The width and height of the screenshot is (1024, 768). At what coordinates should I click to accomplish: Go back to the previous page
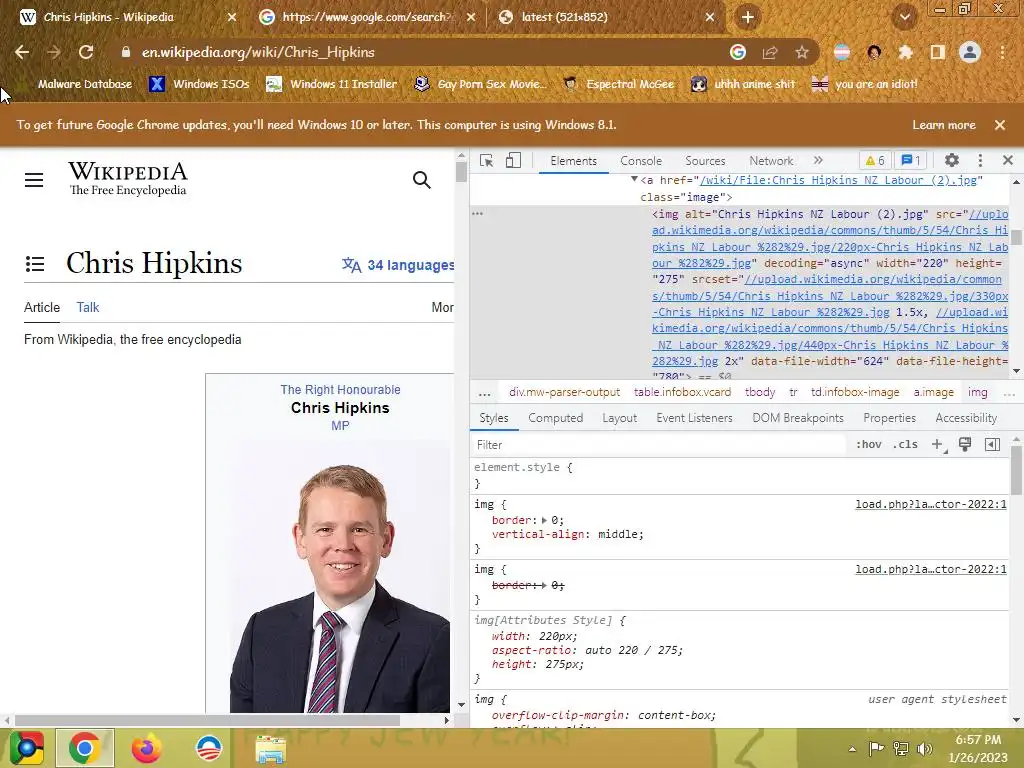click(x=22, y=52)
